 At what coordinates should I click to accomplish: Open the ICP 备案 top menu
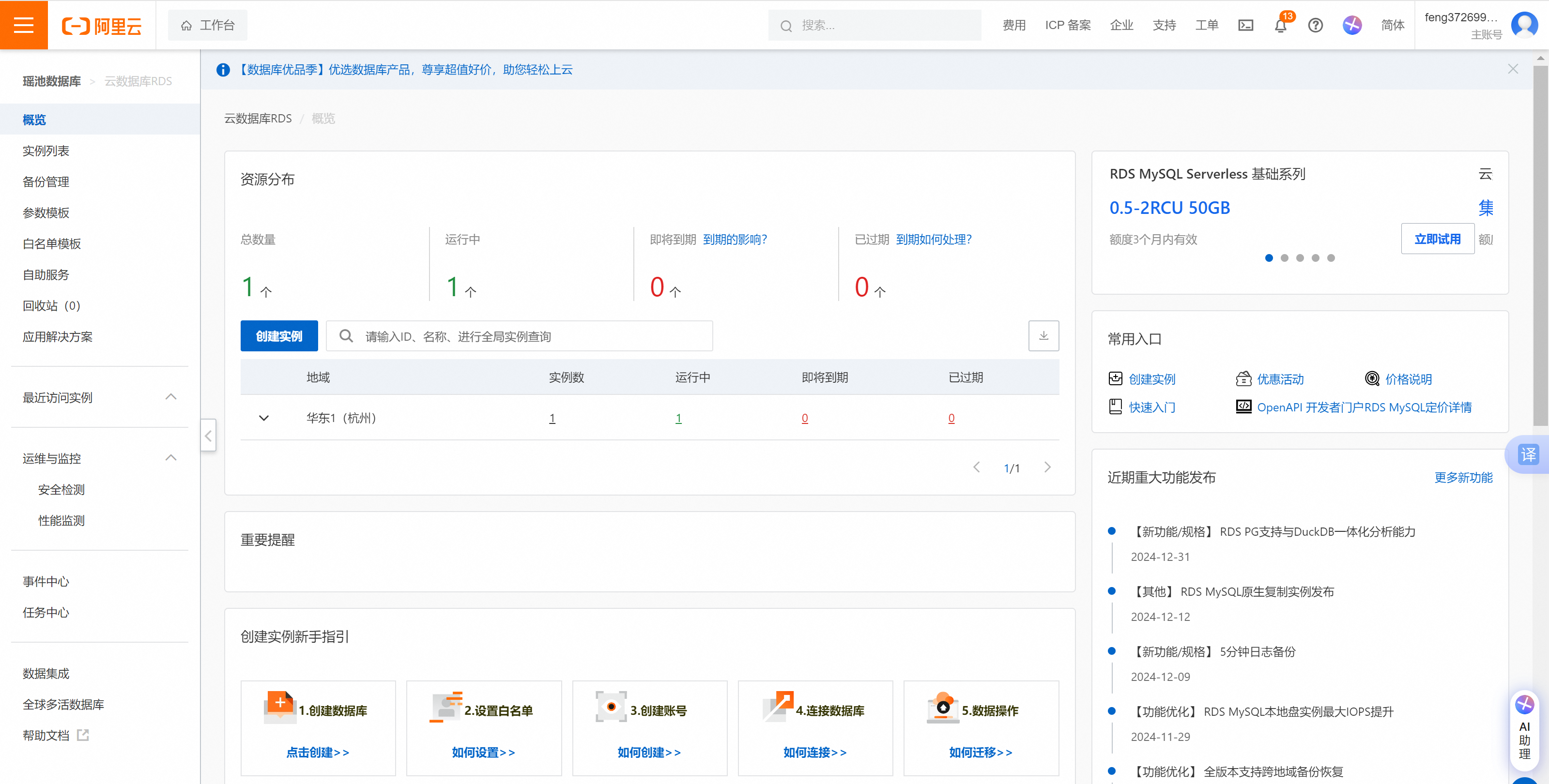click(x=1067, y=25)
